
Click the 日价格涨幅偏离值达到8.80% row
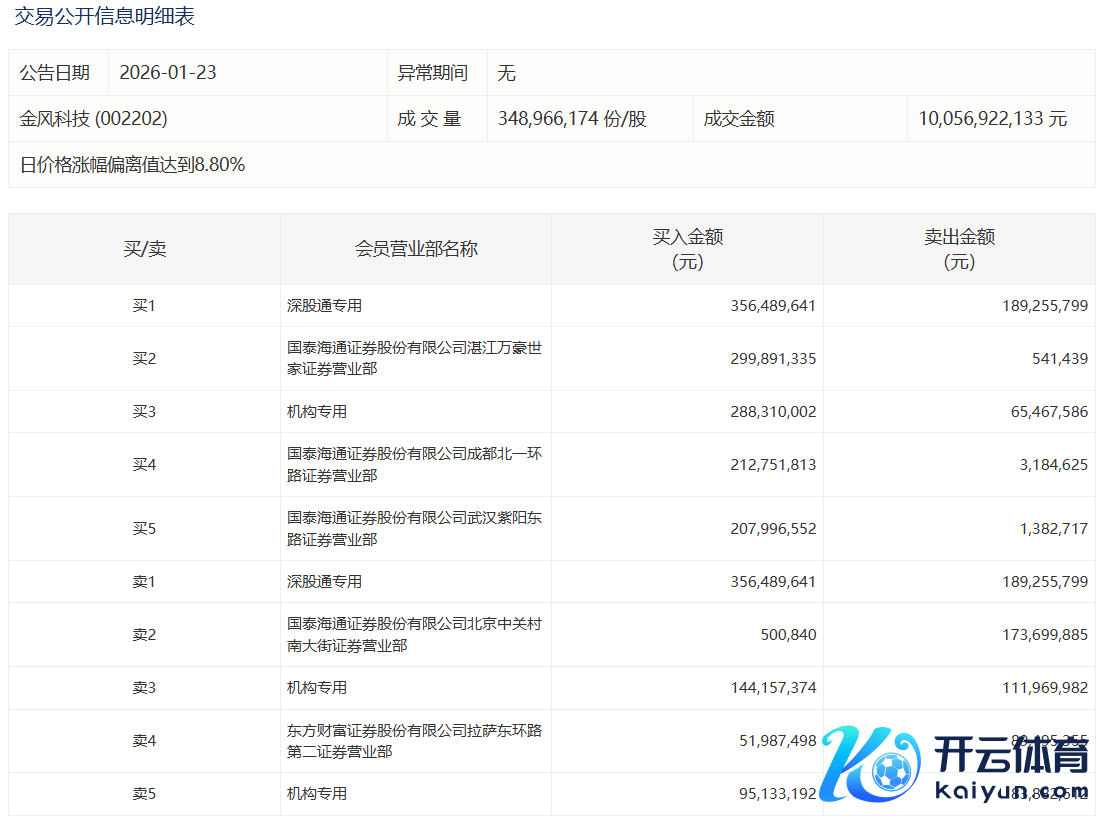[x=132, y=165]
